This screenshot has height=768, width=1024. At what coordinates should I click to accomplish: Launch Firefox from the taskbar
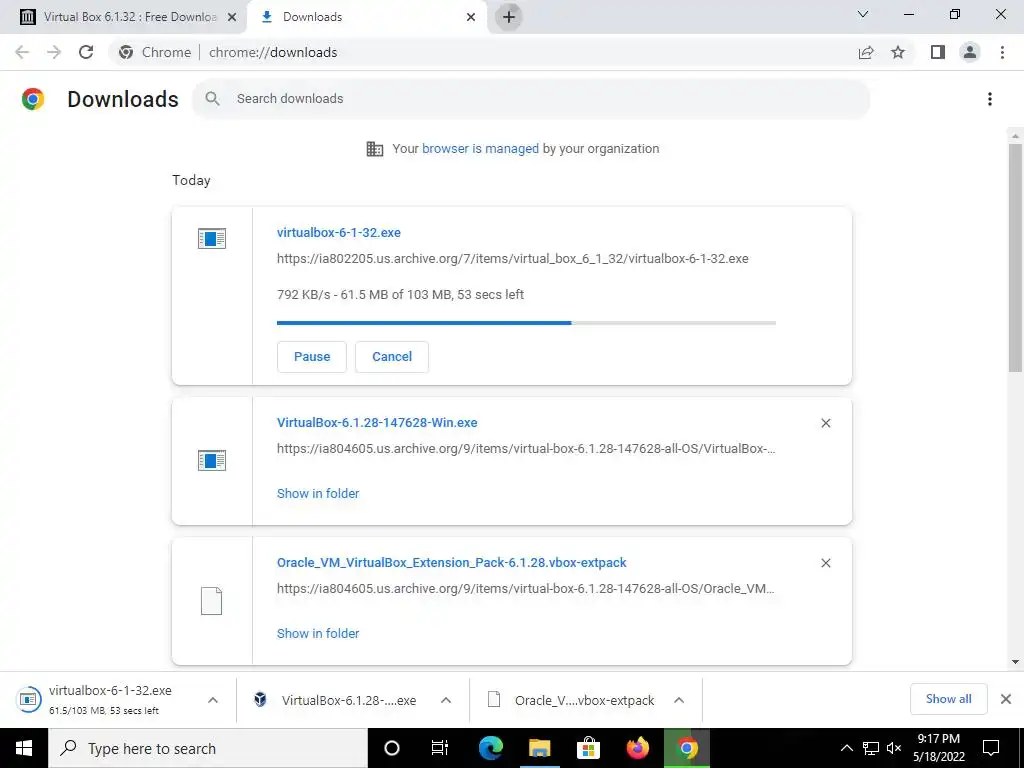(638, 748)
